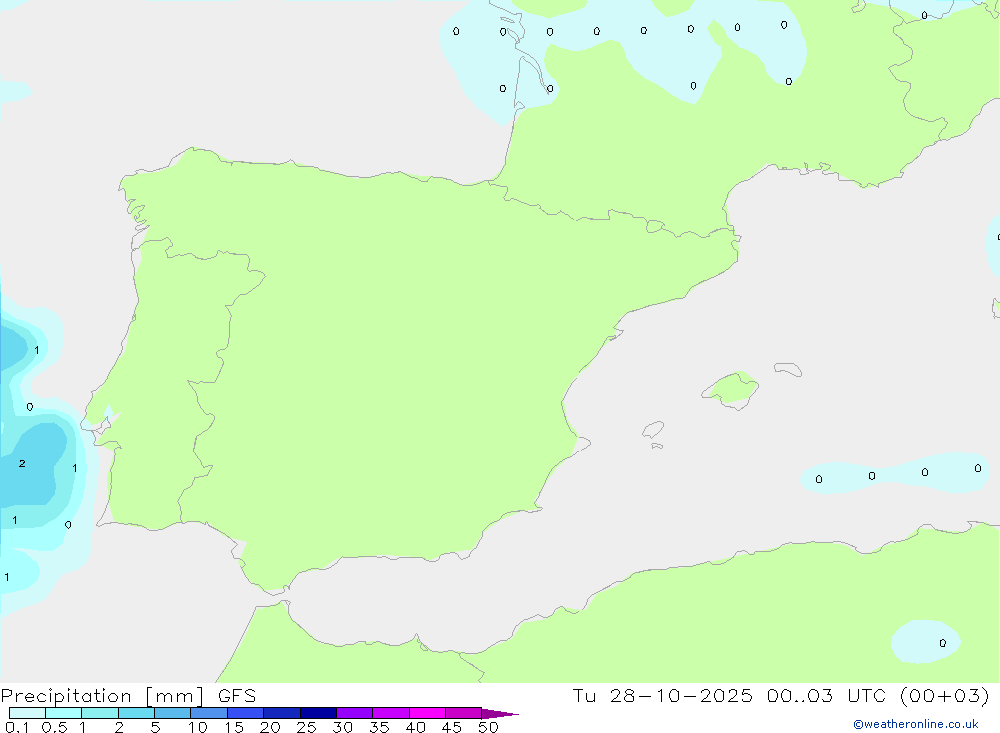1000x733 pixels.
Task: Select the 5–10 mm legend color
Action: tap(172, 713)
